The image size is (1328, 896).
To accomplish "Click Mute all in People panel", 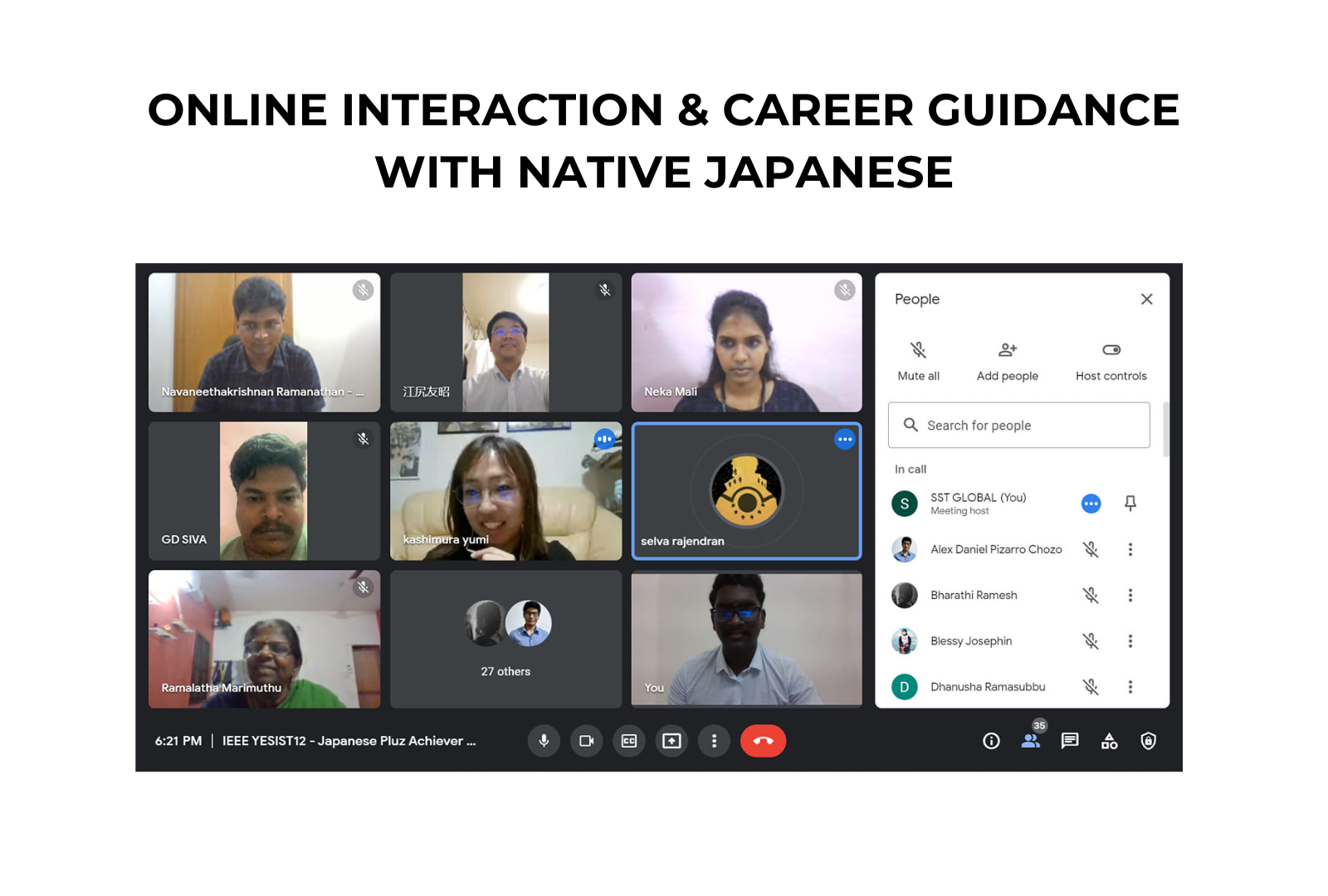I will click(918, 361).
